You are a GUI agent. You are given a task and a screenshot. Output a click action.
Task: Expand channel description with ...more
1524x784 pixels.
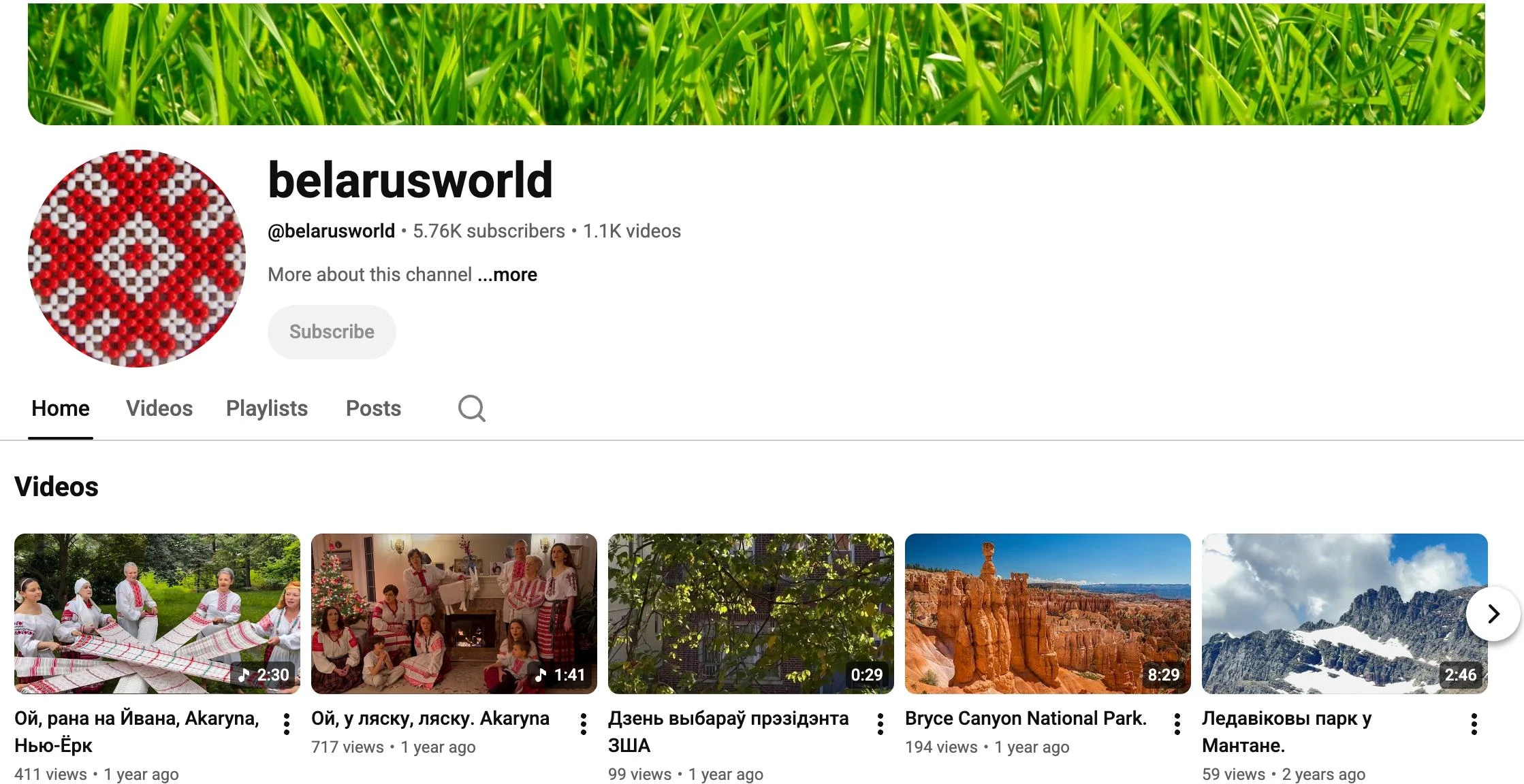(x=507, y=275)
